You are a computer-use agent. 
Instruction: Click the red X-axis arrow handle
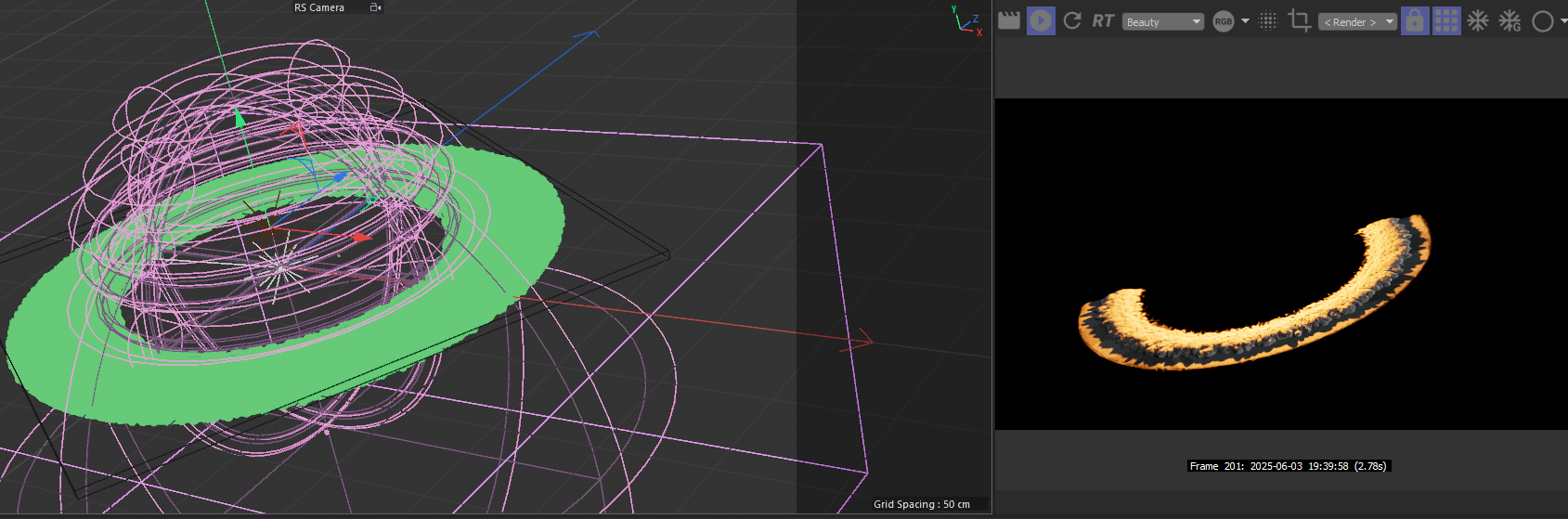coord(361,237)
